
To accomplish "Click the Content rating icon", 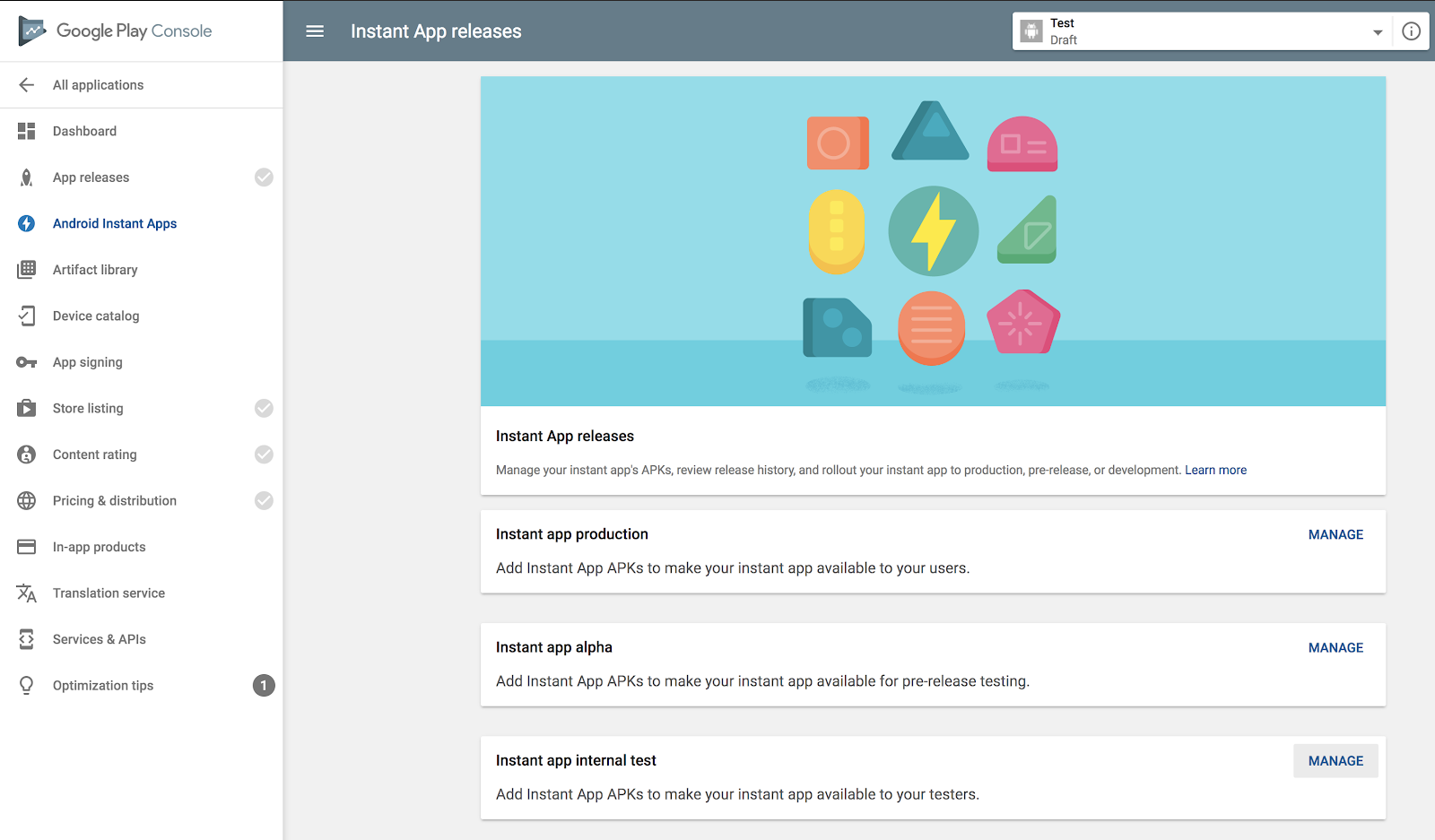I will pyautogui.click(x=27, y=455).
